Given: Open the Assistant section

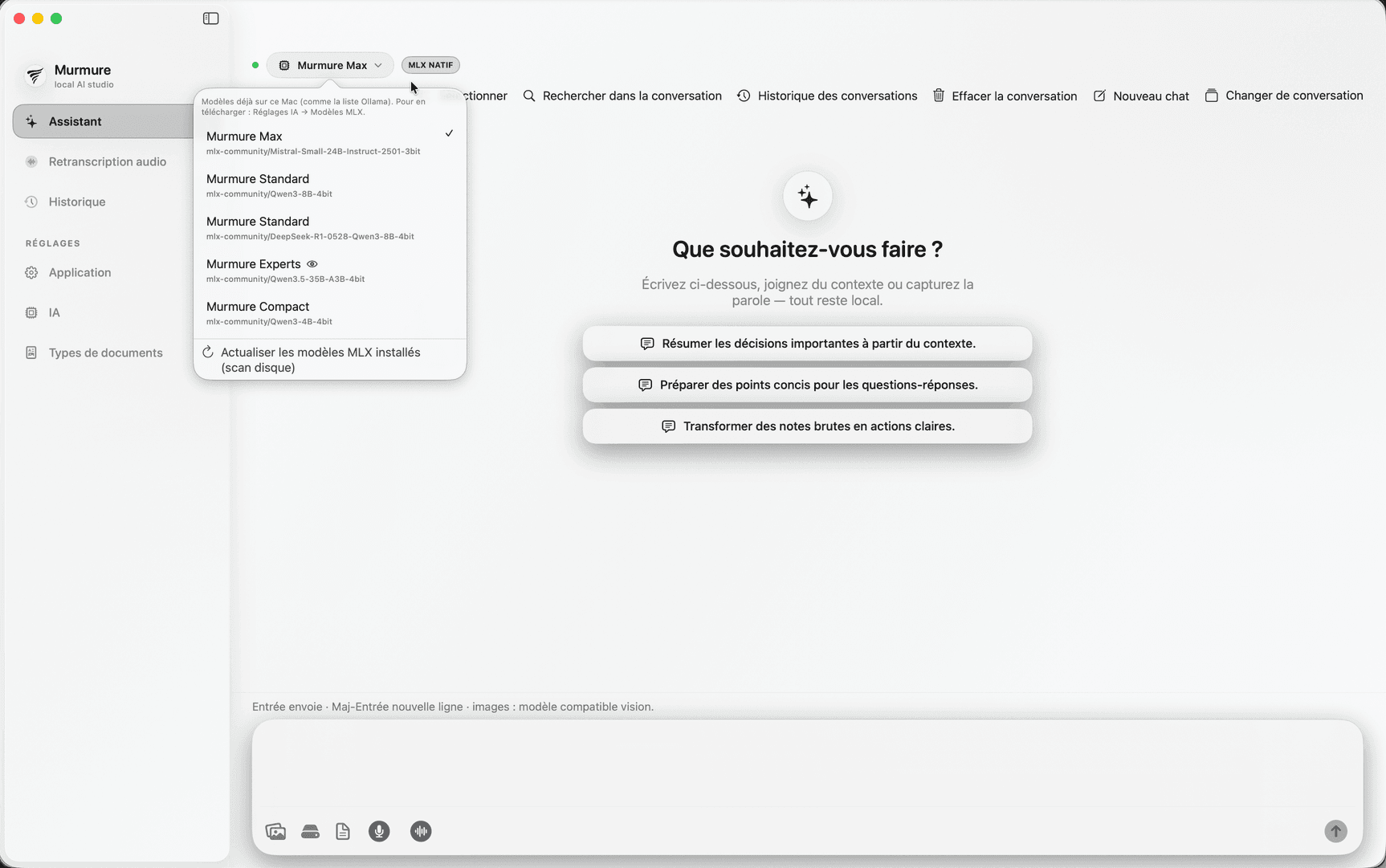Looking at the screenshot, I should click(104, 121).
